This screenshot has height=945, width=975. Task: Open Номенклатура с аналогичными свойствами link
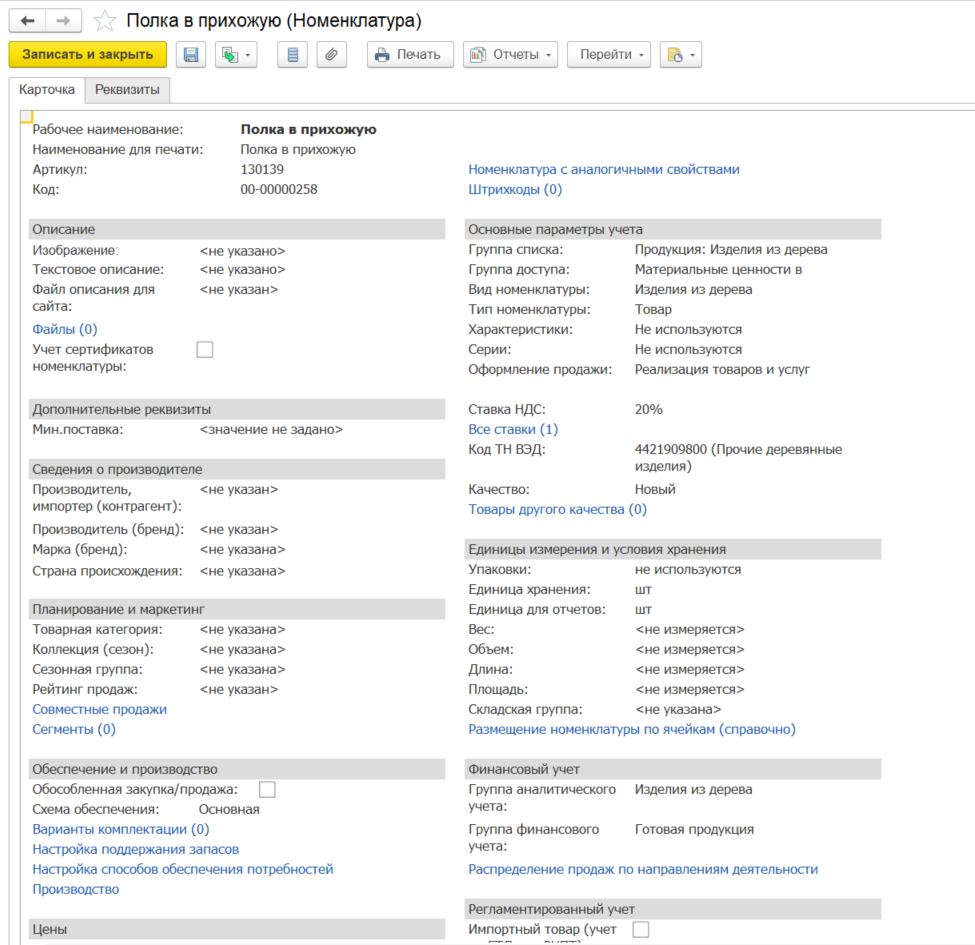[604, 169]
